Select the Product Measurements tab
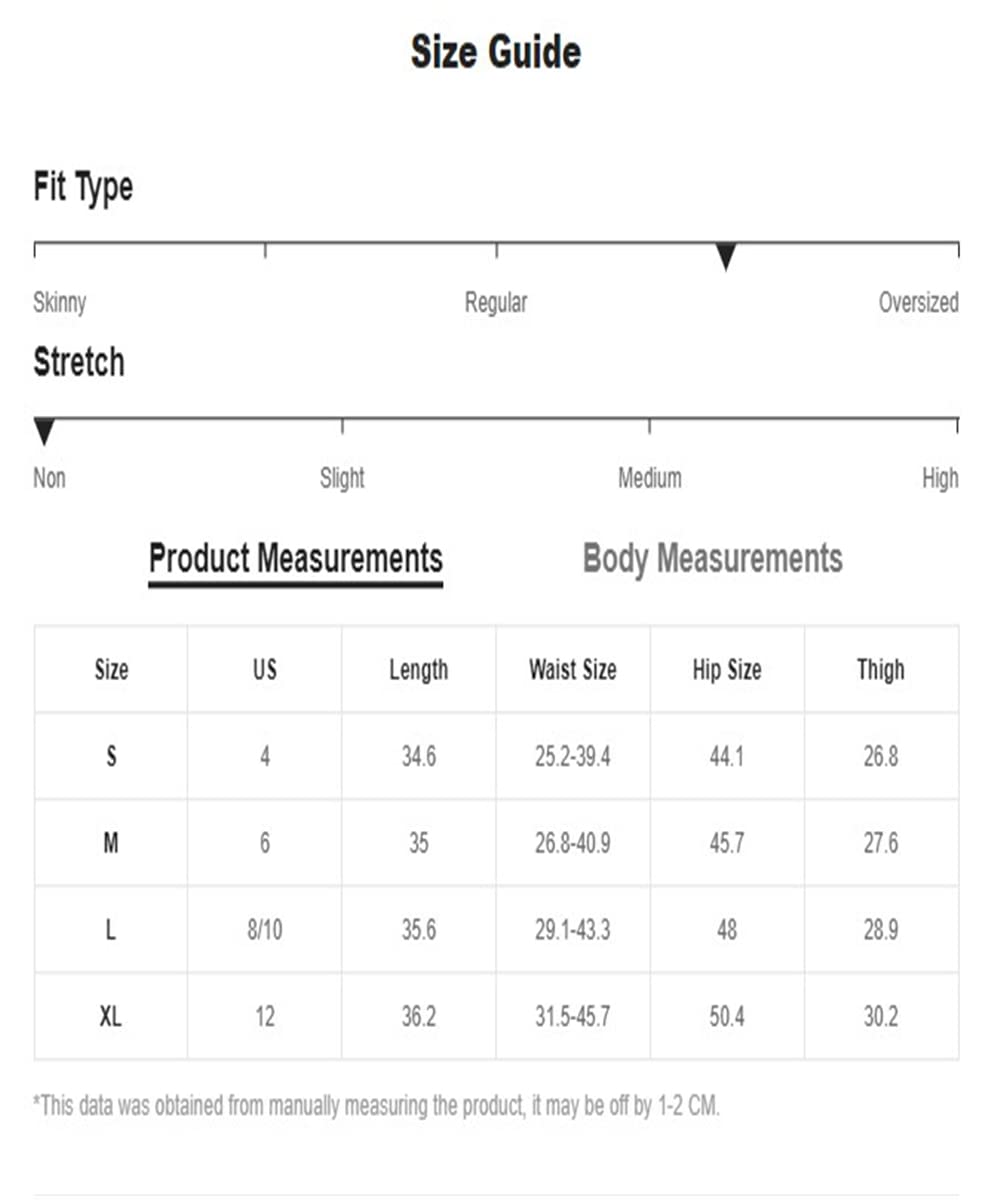Screen dimensions: 1000x1200 pos(296,558)
